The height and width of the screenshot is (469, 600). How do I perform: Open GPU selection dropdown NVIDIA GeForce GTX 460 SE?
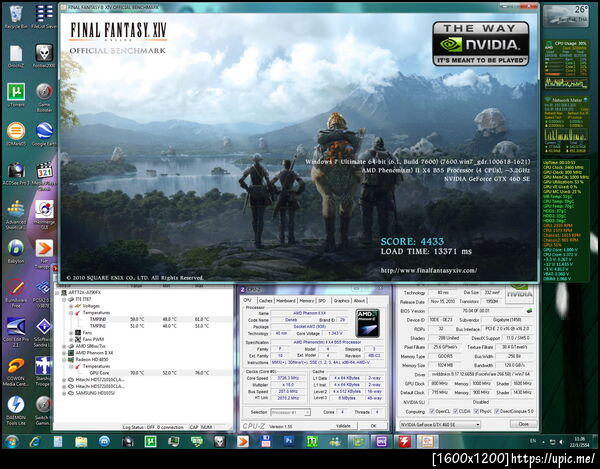point(440,425)
